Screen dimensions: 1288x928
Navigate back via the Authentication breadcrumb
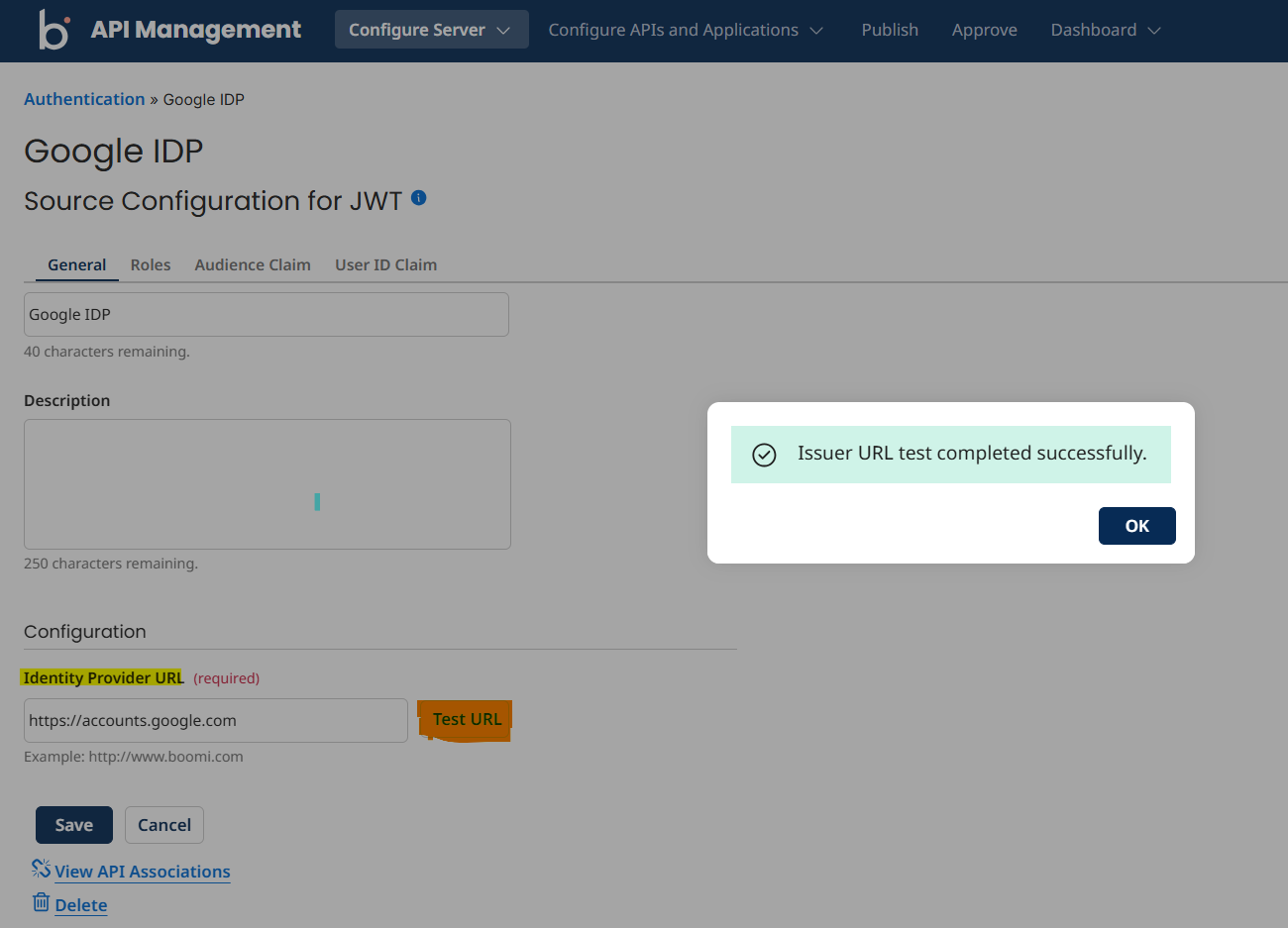point(84,98)
